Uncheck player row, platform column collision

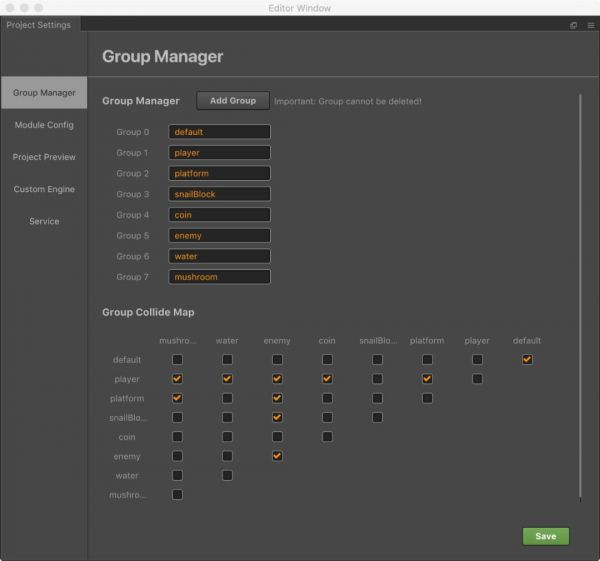(427, 379)
